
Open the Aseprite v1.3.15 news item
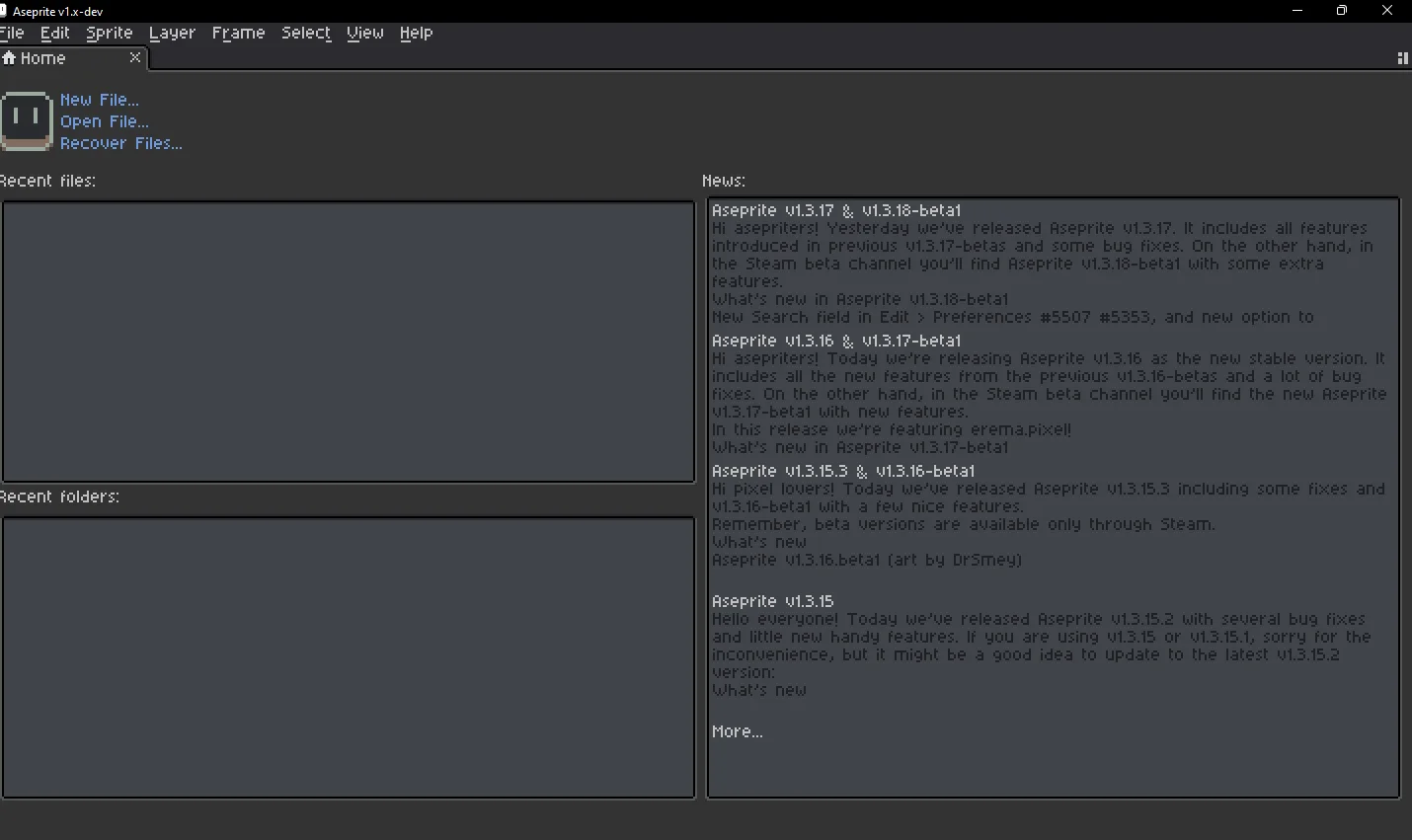coord(773,601)
